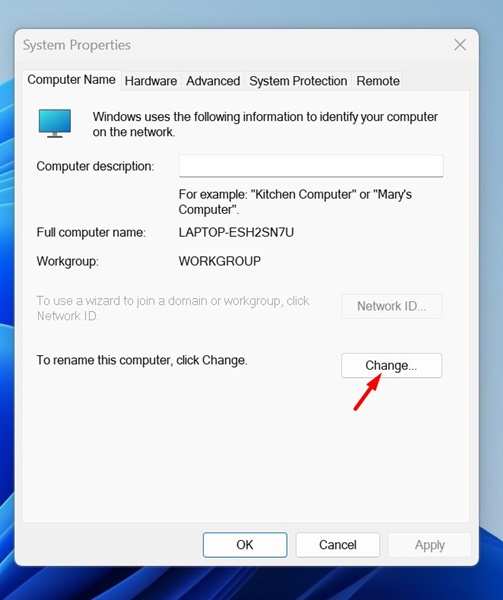This screenshot has width=503, height=600.
Task: Focus the Computer description text field
Action: [x=311, y=166]
